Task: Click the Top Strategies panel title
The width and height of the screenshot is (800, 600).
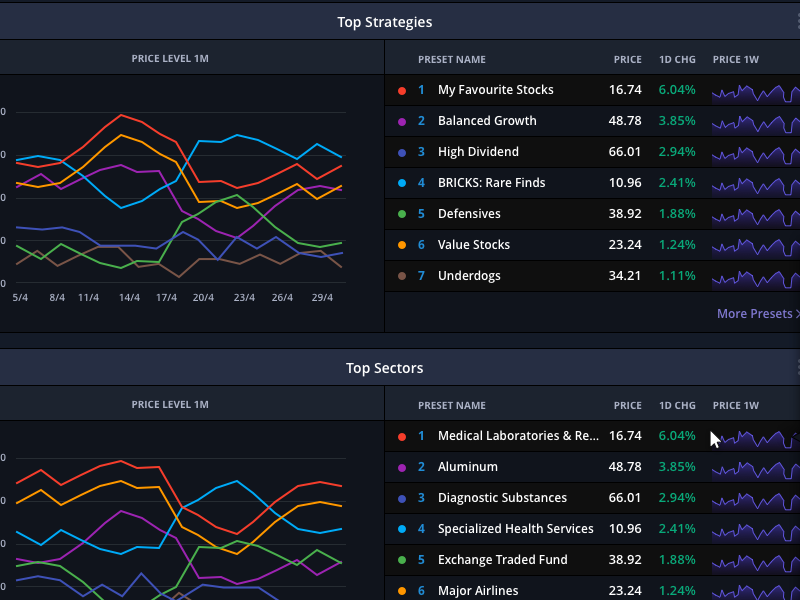Action: pos(385,22)
